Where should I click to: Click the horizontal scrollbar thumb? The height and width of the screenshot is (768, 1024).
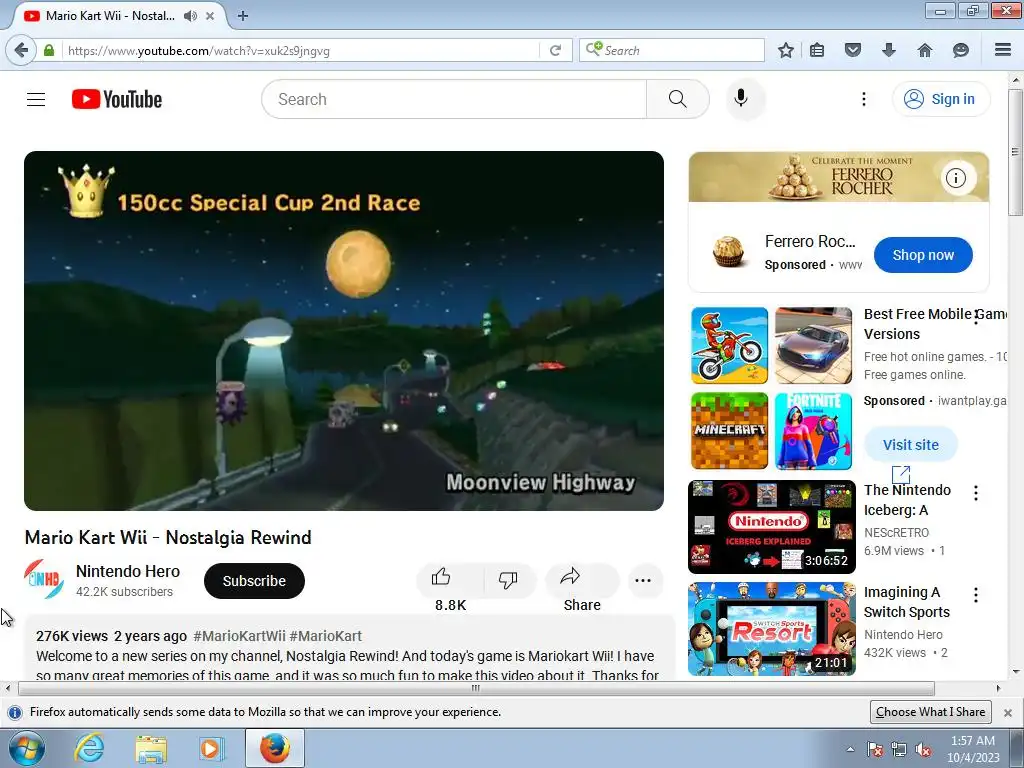coord(476,688)
